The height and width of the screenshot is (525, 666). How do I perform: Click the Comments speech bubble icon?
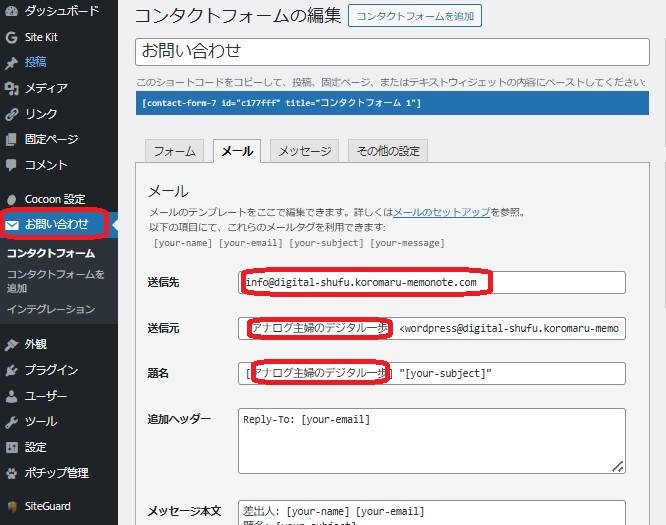click(x=12, y=164)
